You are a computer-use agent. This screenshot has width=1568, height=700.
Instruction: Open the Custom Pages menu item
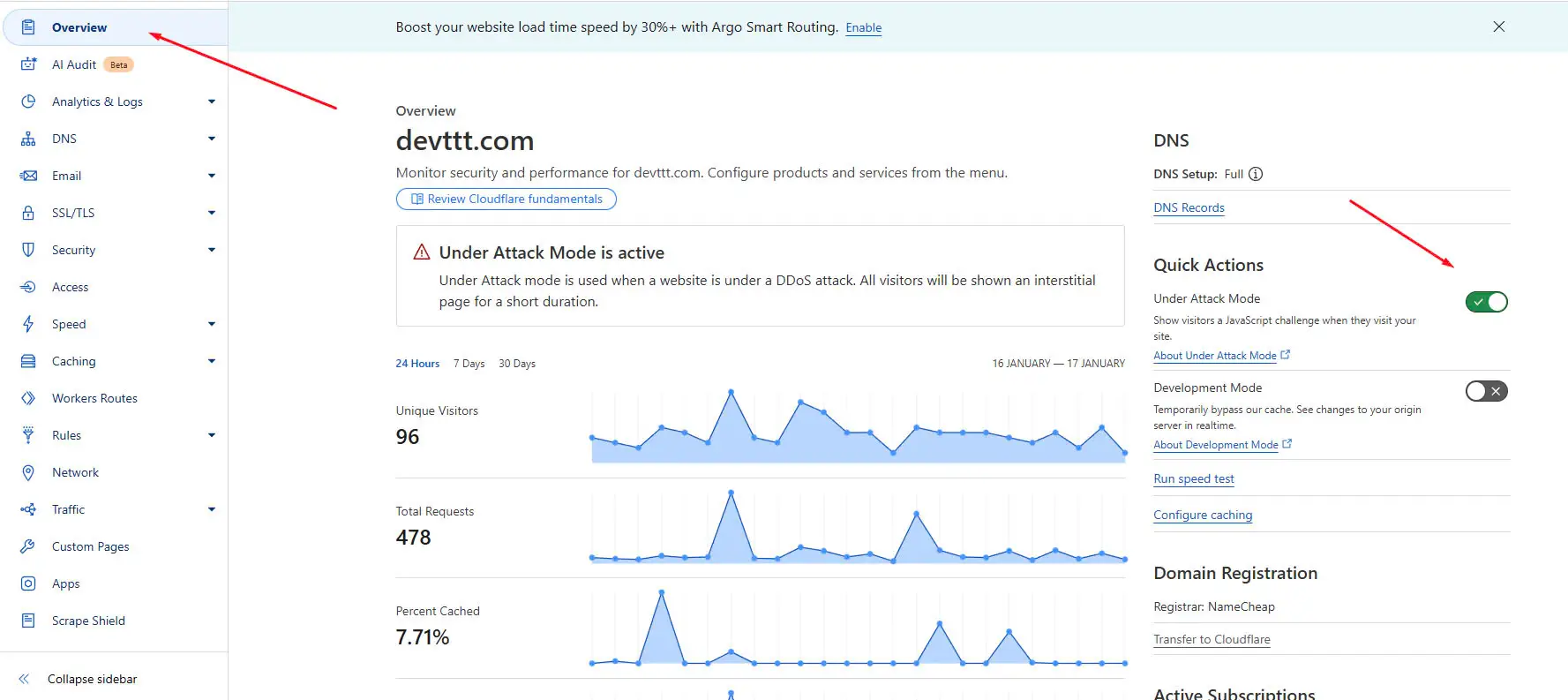pos(114,546)
